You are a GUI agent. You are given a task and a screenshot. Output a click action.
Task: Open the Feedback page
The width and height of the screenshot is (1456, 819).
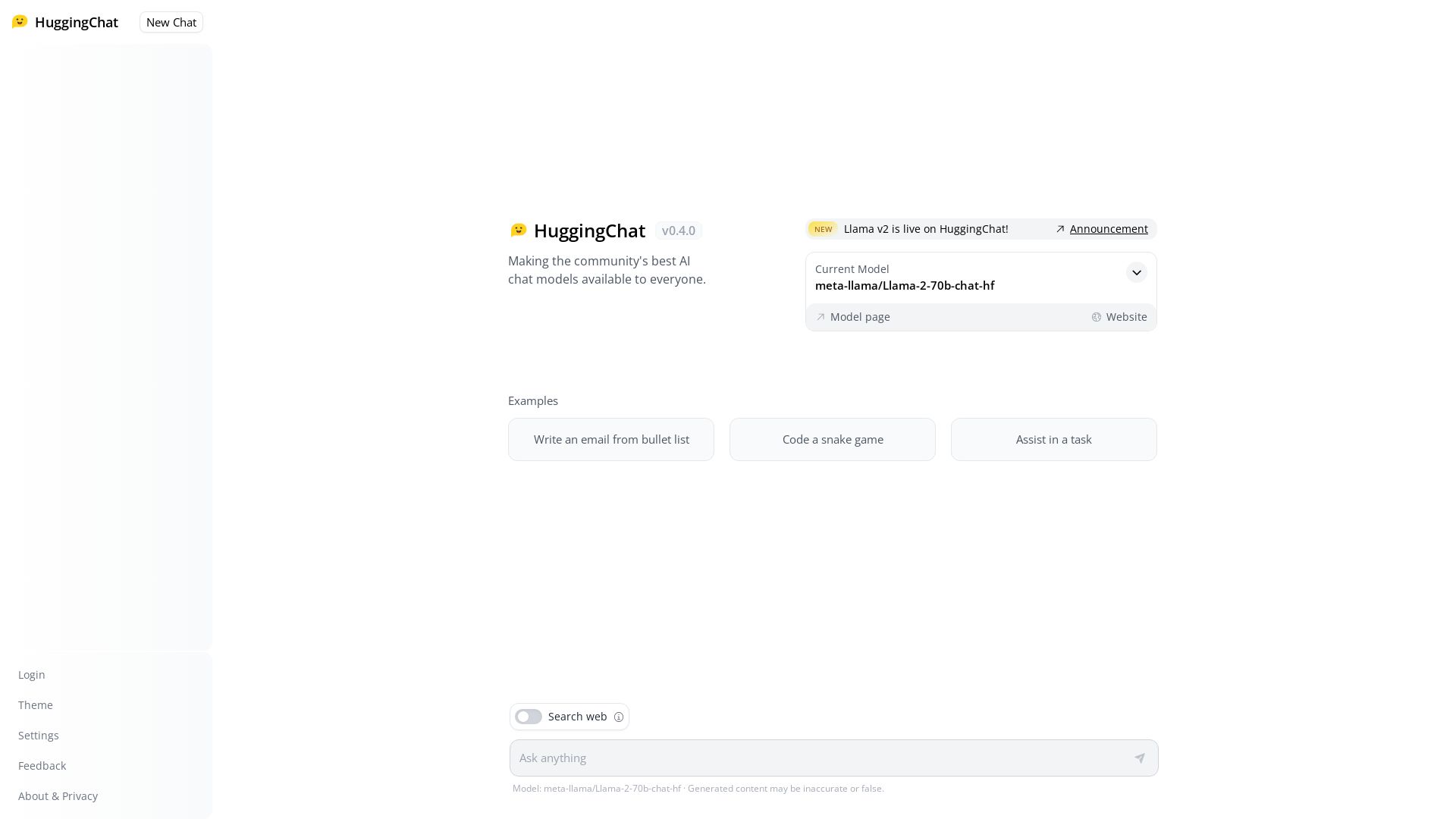pos(42,765)
